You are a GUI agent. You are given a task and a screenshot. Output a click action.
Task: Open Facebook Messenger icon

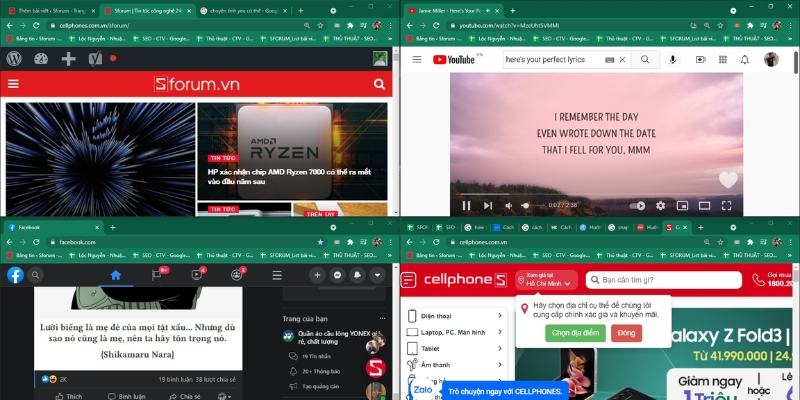pyautogui.click(x=339, y=275)
